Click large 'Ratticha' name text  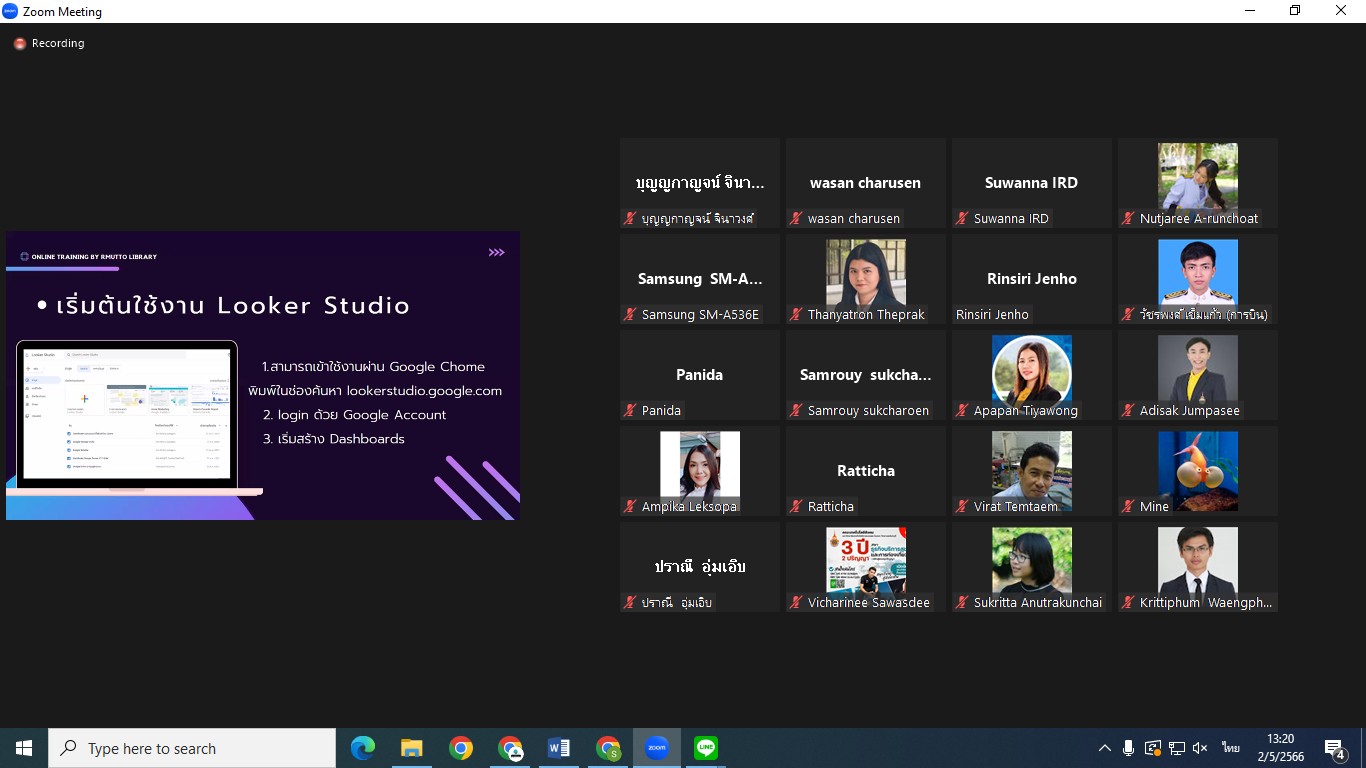[865, 471]
